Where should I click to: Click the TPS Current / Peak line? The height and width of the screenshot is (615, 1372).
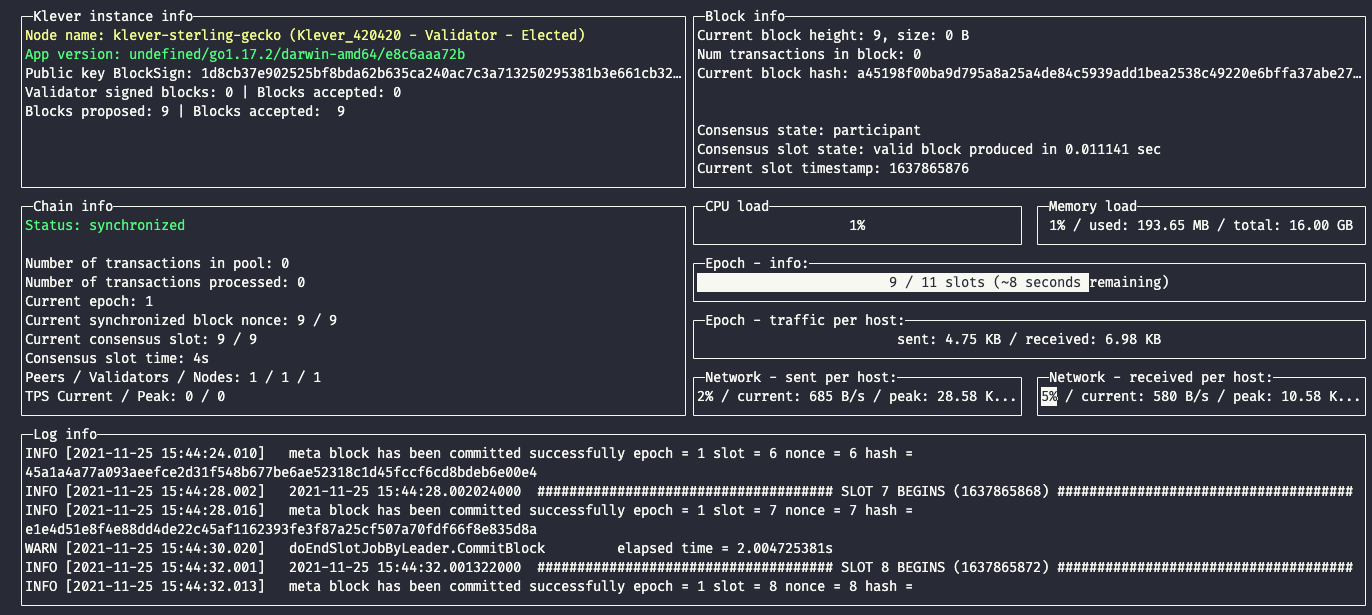(x=124, y=397)
